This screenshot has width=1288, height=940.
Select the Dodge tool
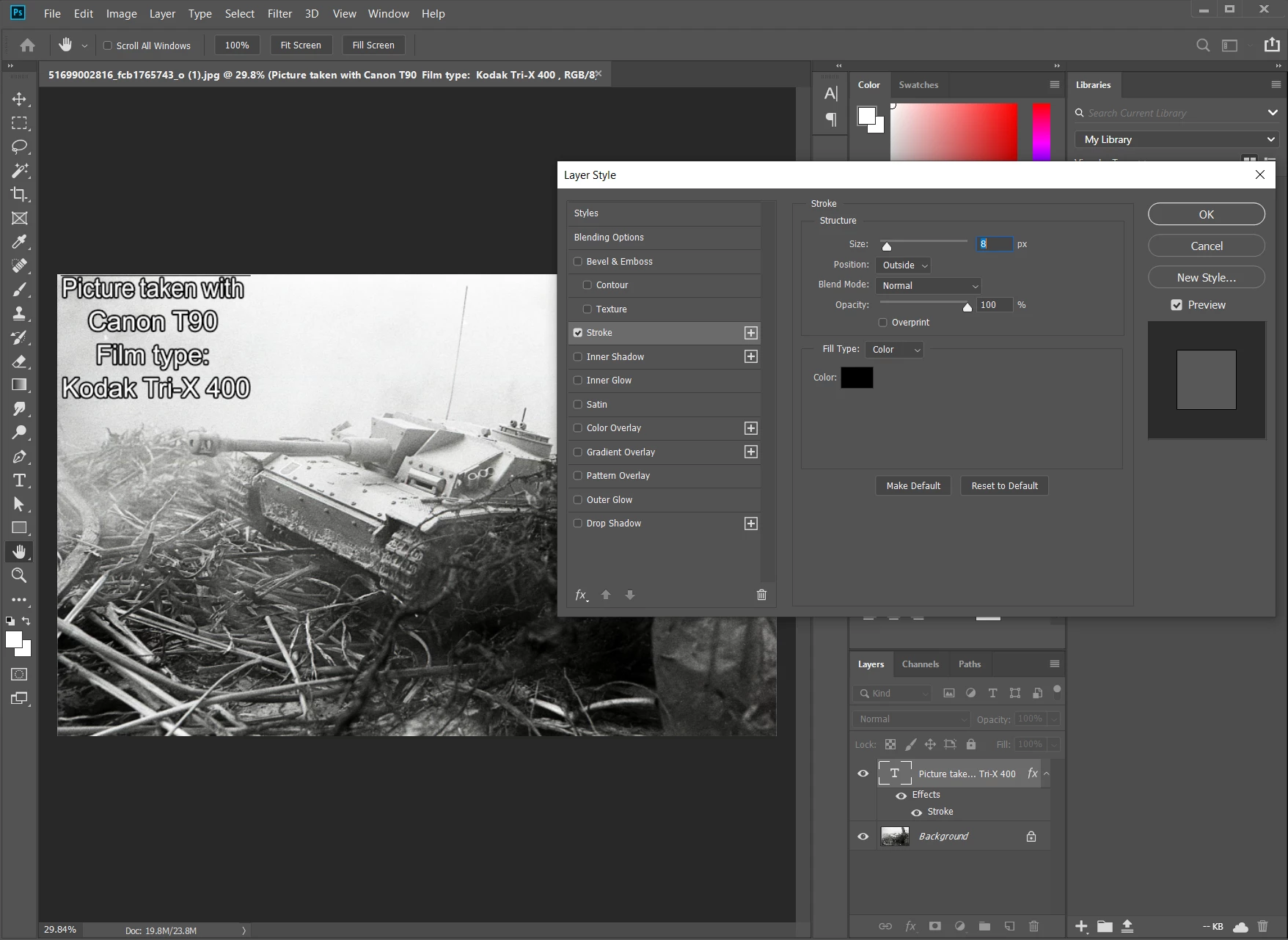click(20, 433)
